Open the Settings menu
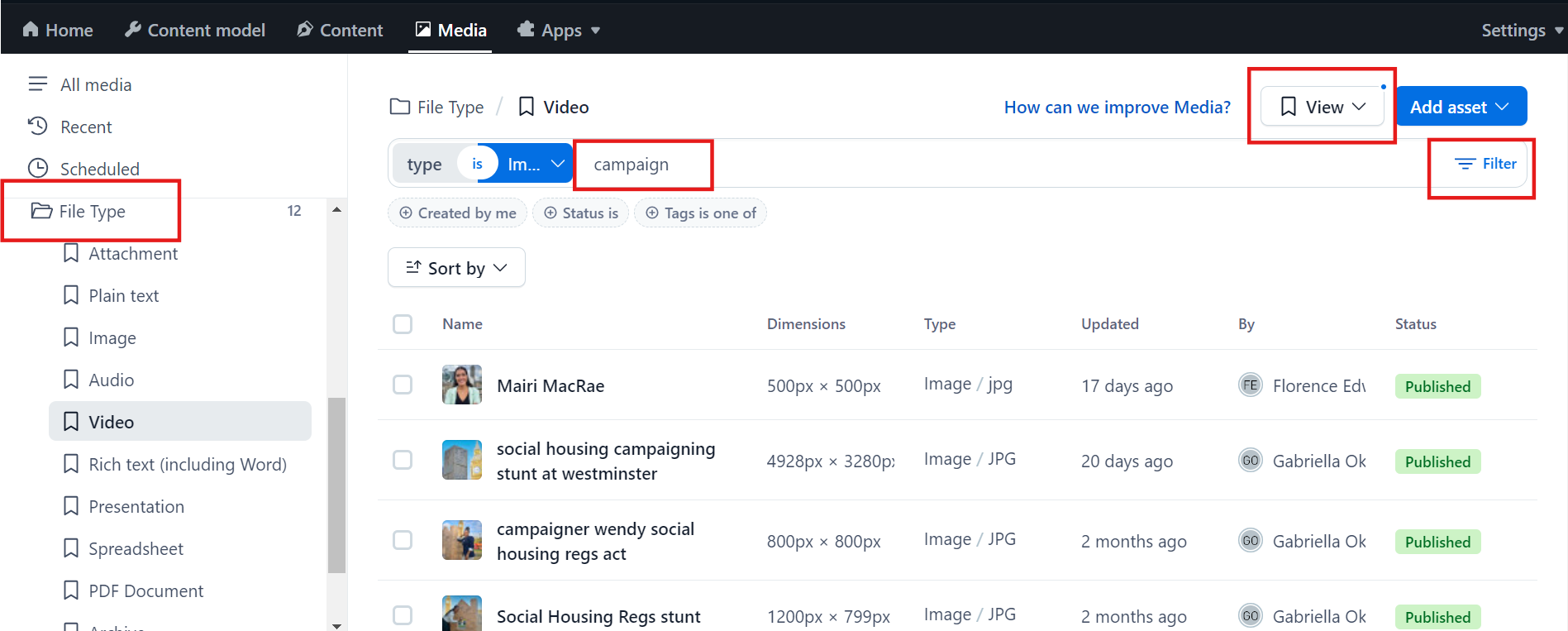This screenshot has height=631, width=1568. click(x=1522, y=30)
